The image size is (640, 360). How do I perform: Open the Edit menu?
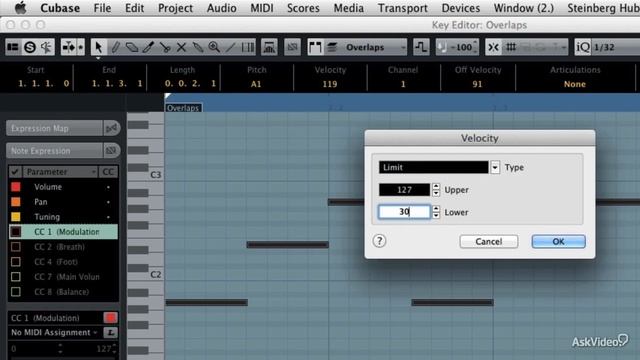[134, 8]
